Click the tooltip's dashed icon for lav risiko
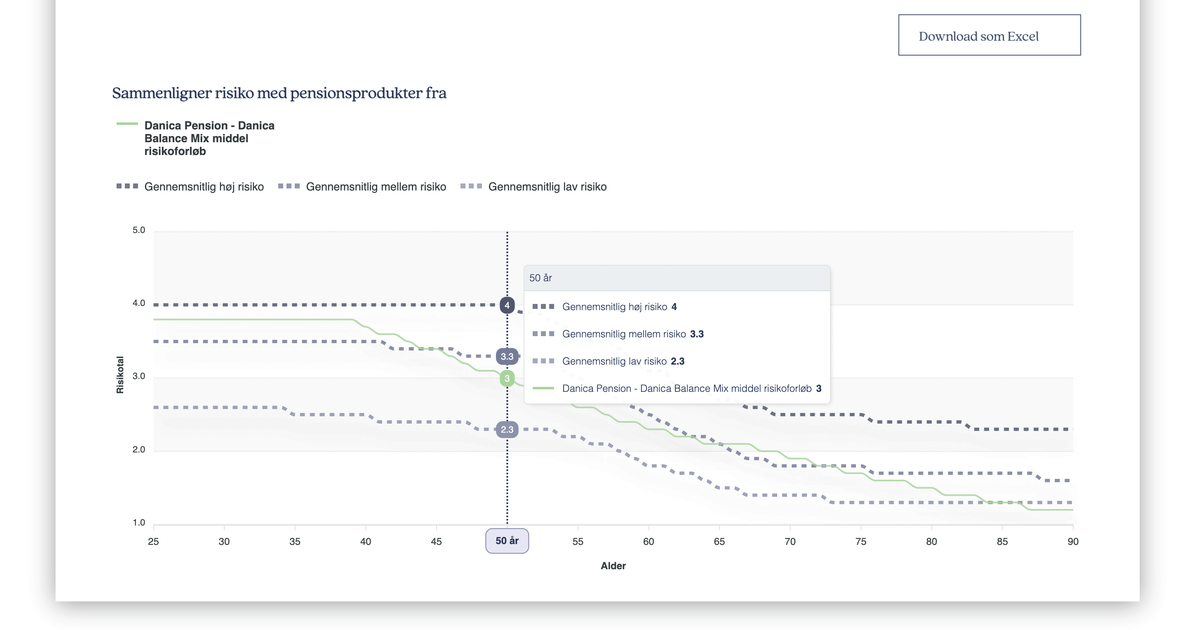1200x630 pixels. pyautogui.click(x=543, y=361)
